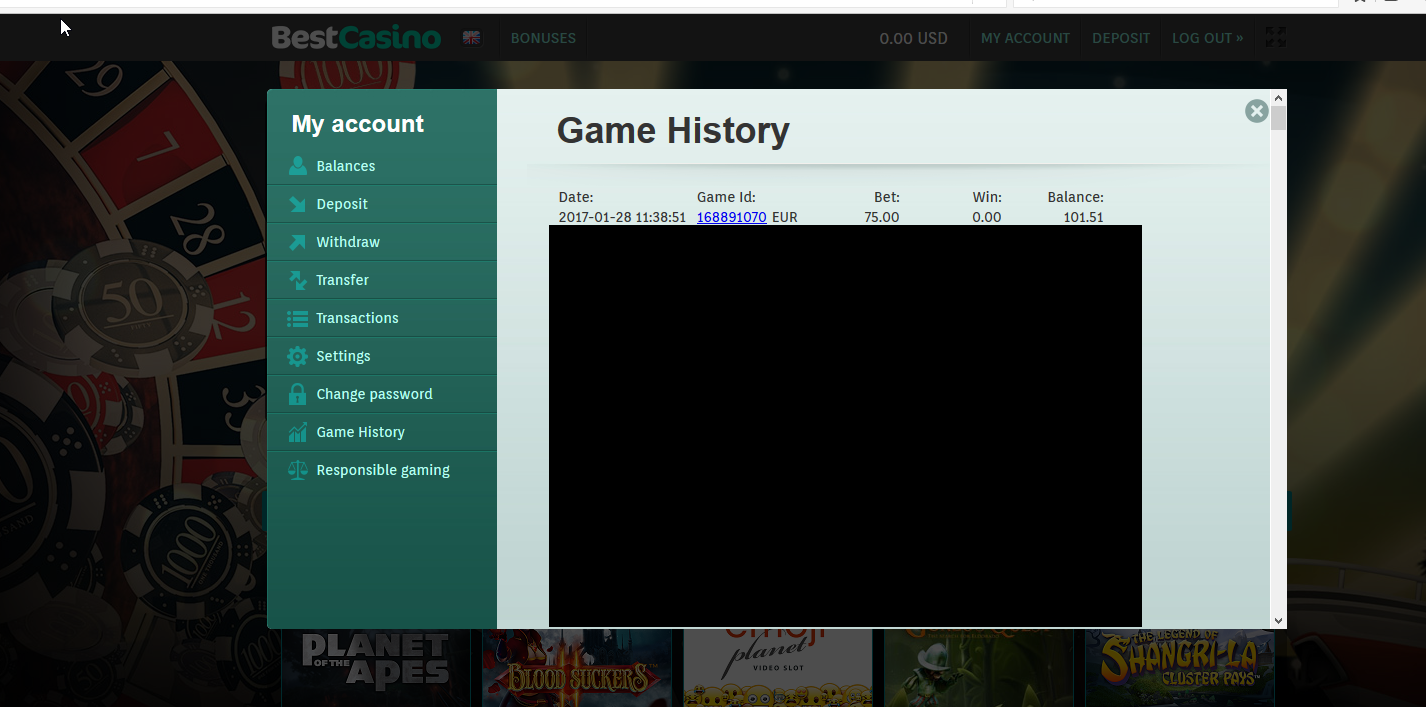The width and height of the screenshot is (1426, 707).
Task: Click the date 2017-01-28 11:38:51
Action: [x=622, y=217]
